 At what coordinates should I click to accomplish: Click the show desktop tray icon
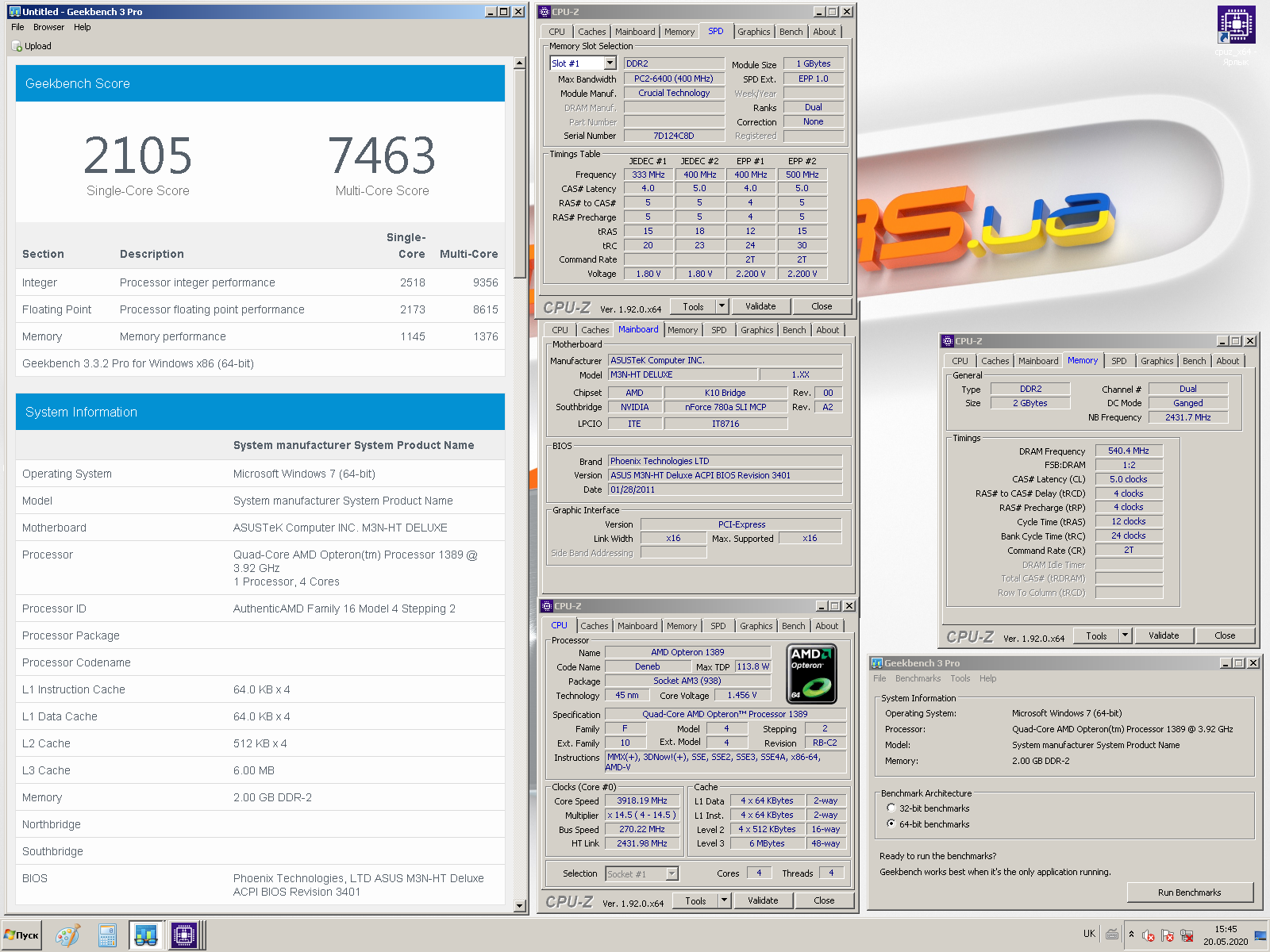[1260, 935]
